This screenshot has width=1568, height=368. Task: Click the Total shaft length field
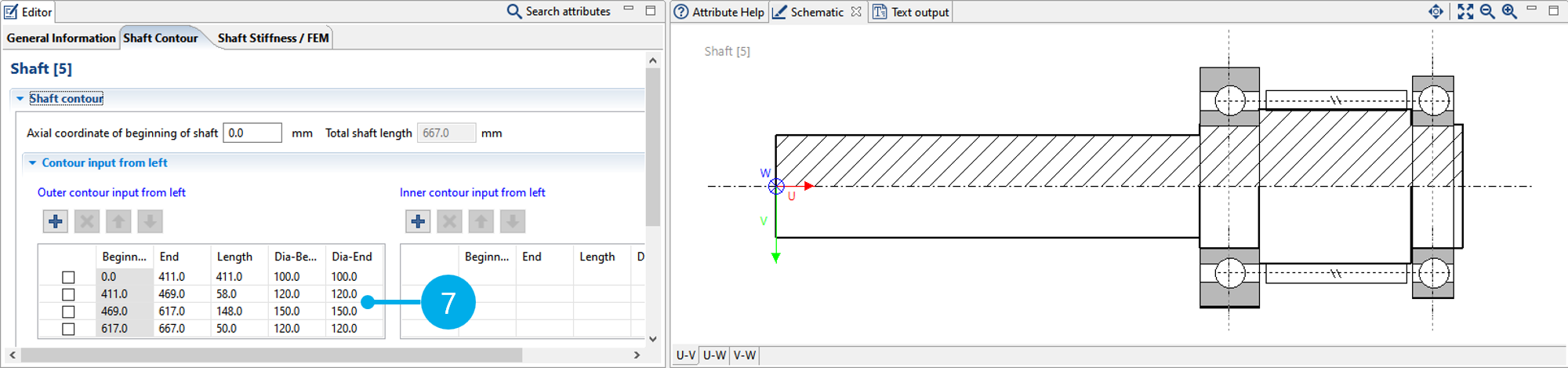pyautogui.click(x=446, y=133)
